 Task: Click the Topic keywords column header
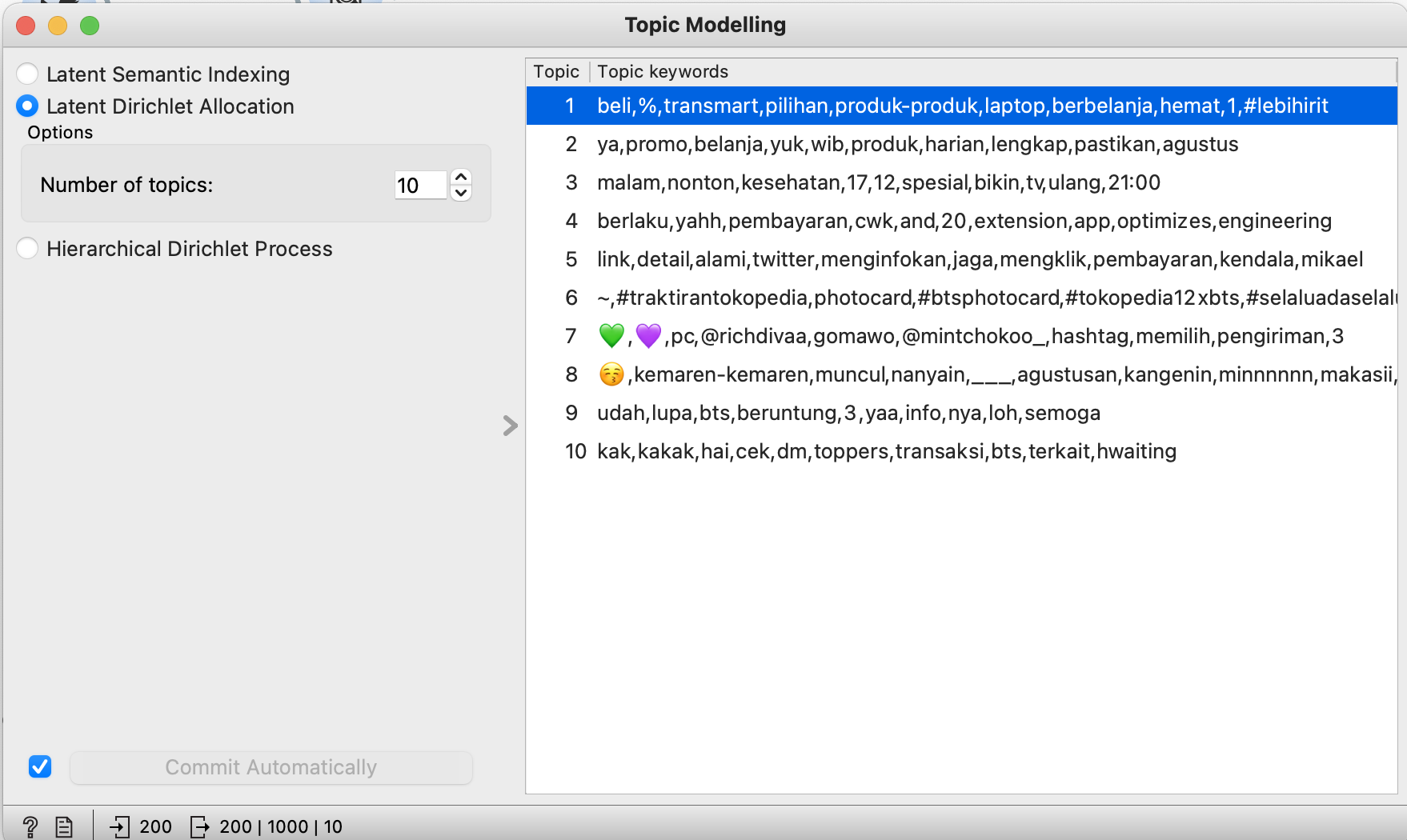(x=993, y=71)
